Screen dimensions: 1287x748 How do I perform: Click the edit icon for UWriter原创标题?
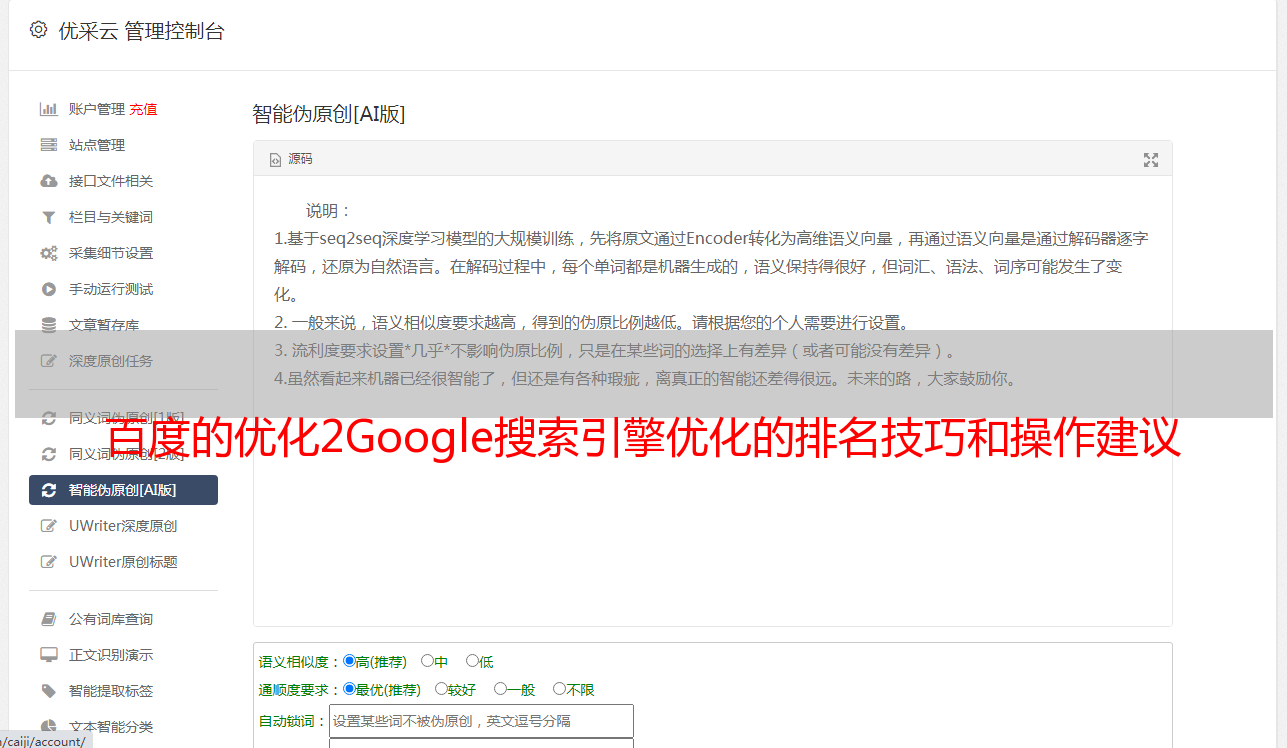pyautogui.click(x=48, y=562)
